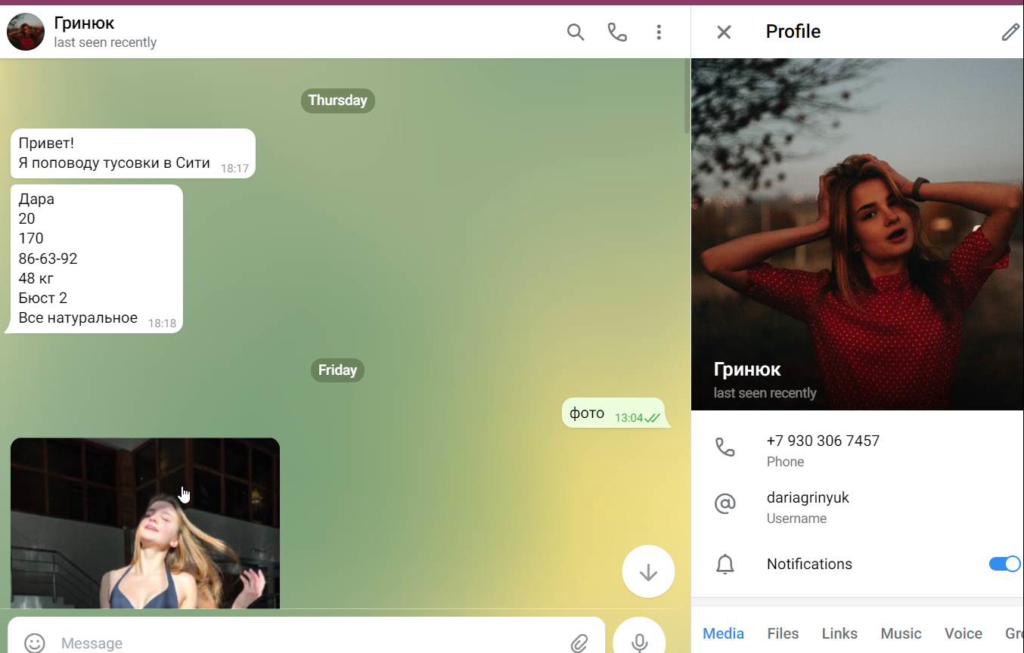Click the phone number +7 930 306 7457
This screenshot has height=653, width=1024.
click(823, 441)
